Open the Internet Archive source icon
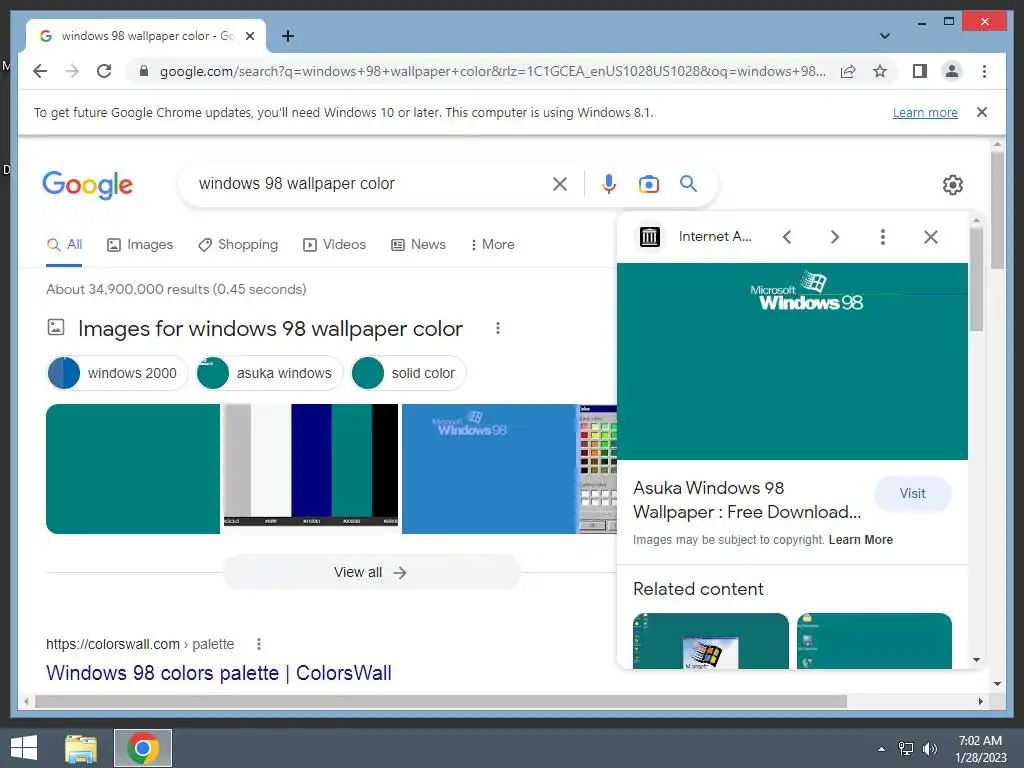1024x768 pixels. pyautogui.click(x=649, y=237)
